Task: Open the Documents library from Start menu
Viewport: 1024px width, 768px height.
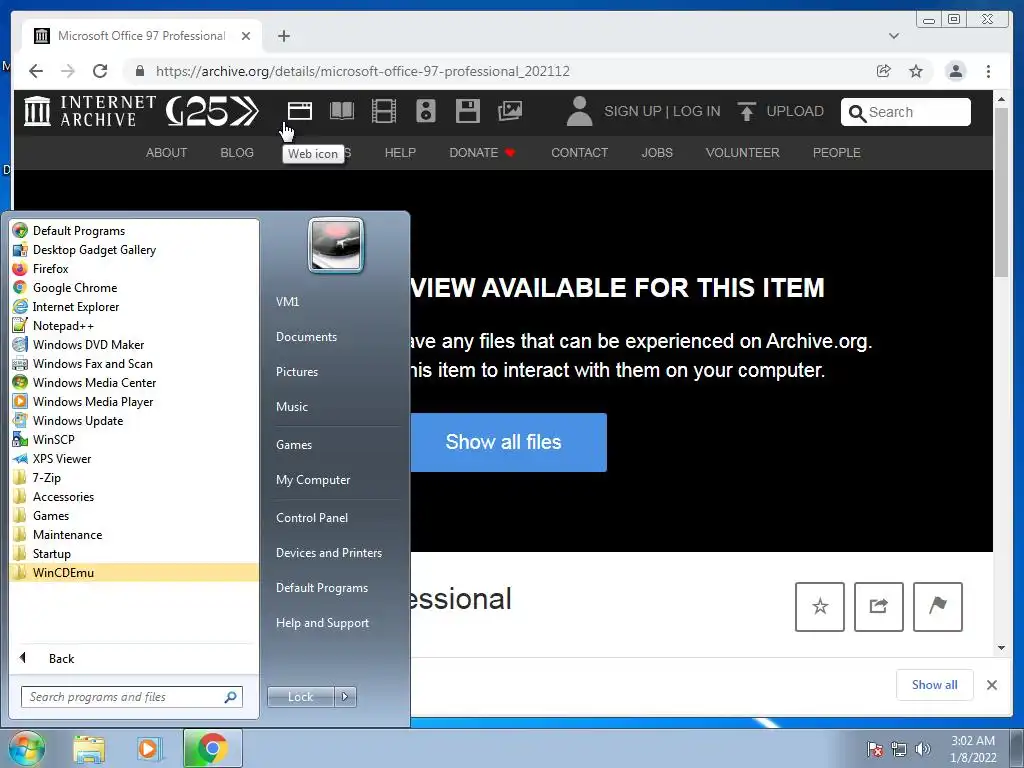Action: pyautogui.click(x=306, y=336)
